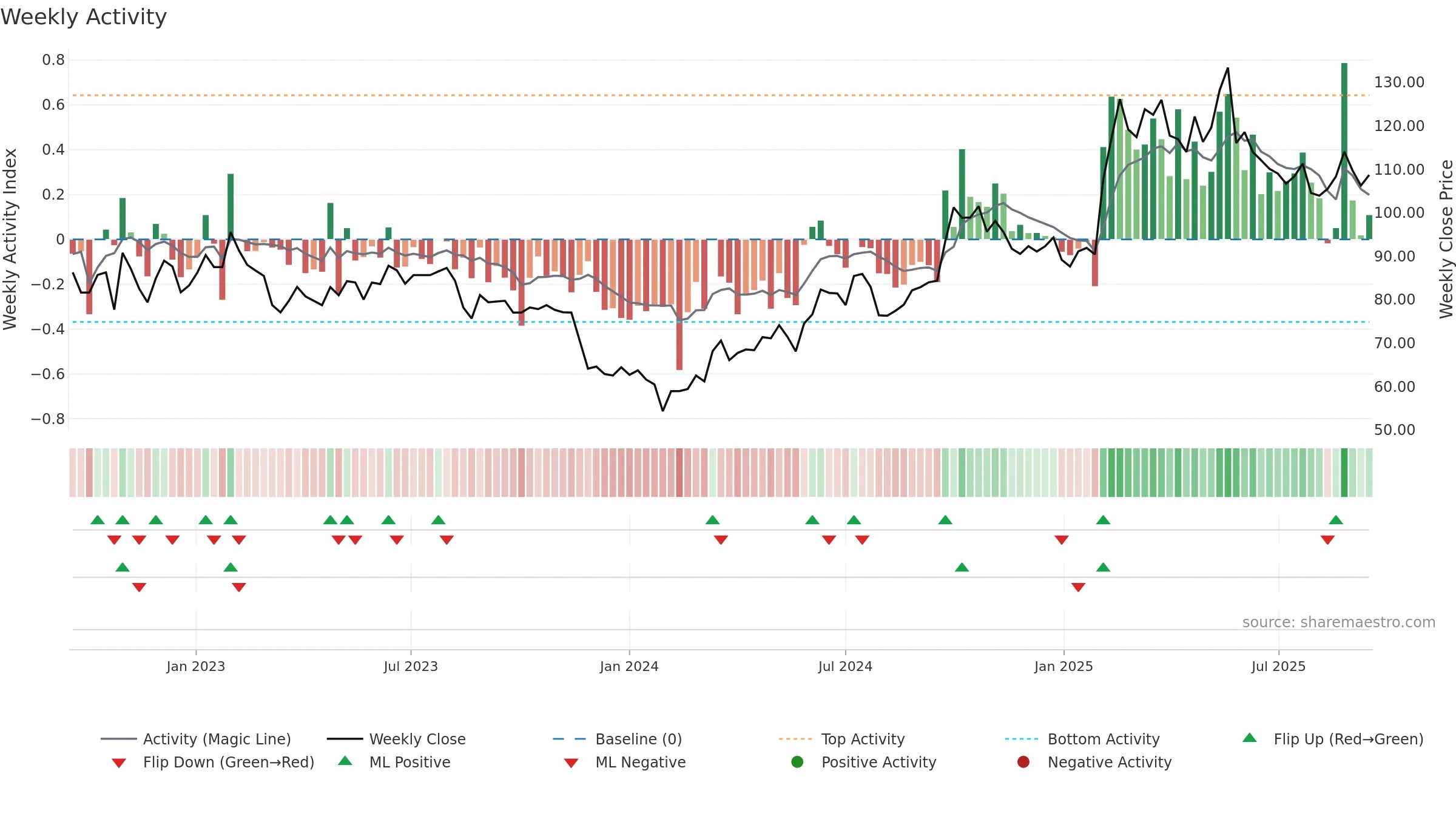The height and width of the screenshot is (819, 1456).
Task: Click the last ML Negative marker after Jan 2025
Action: 1078,587
